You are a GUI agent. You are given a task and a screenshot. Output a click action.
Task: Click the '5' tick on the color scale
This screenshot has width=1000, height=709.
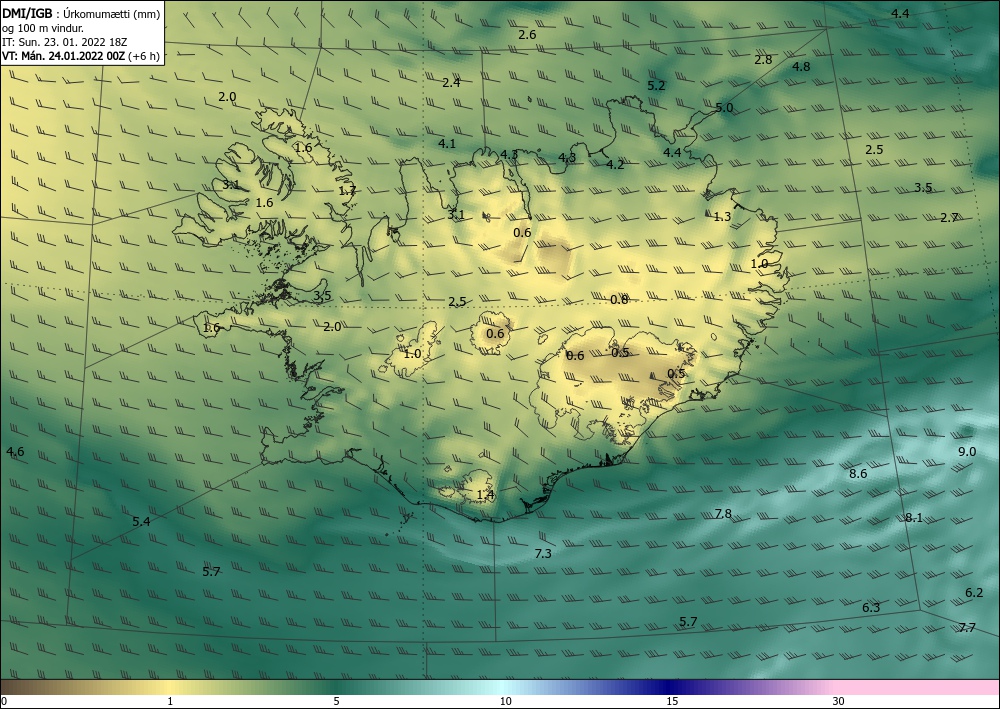336,702
